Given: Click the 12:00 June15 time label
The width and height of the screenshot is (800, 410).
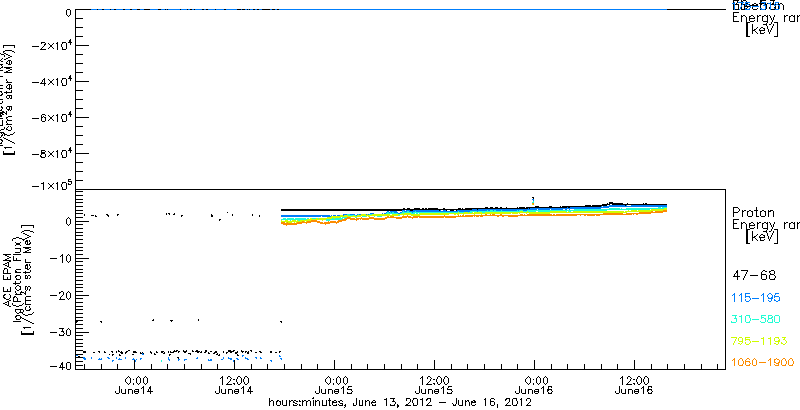Looking at the screenshot, I should 435,386.
